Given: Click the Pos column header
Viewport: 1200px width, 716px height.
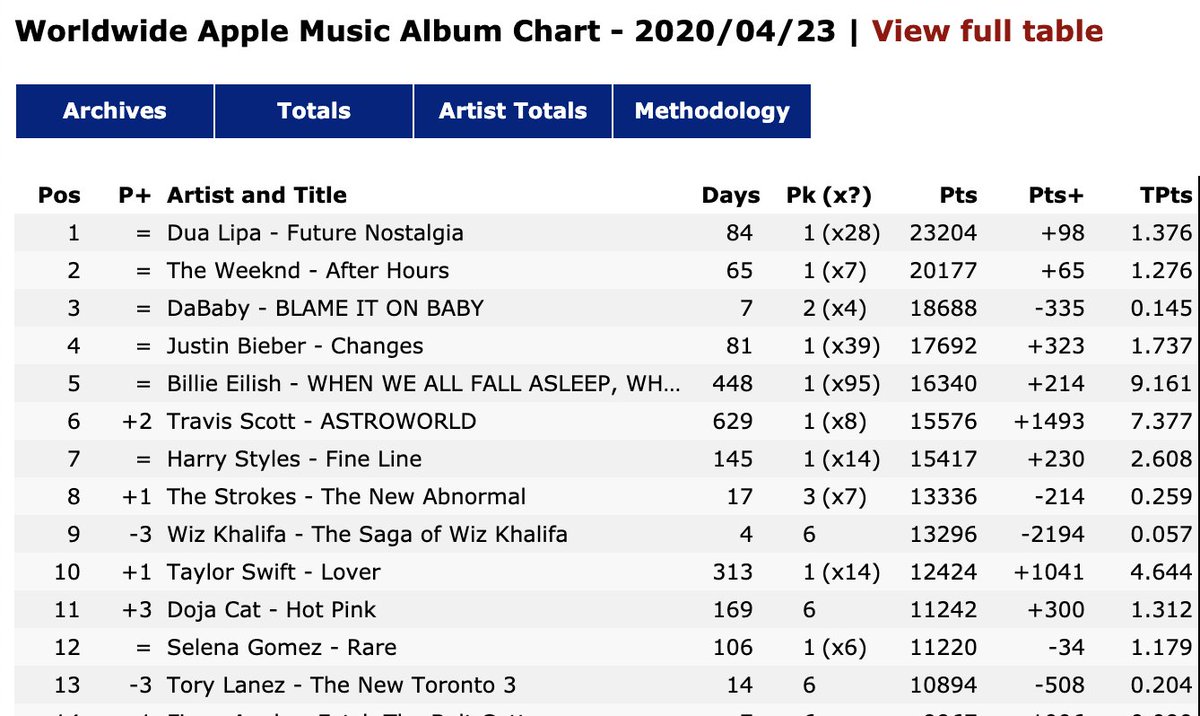Looking at the screenshot, I should tap(59, 195).
